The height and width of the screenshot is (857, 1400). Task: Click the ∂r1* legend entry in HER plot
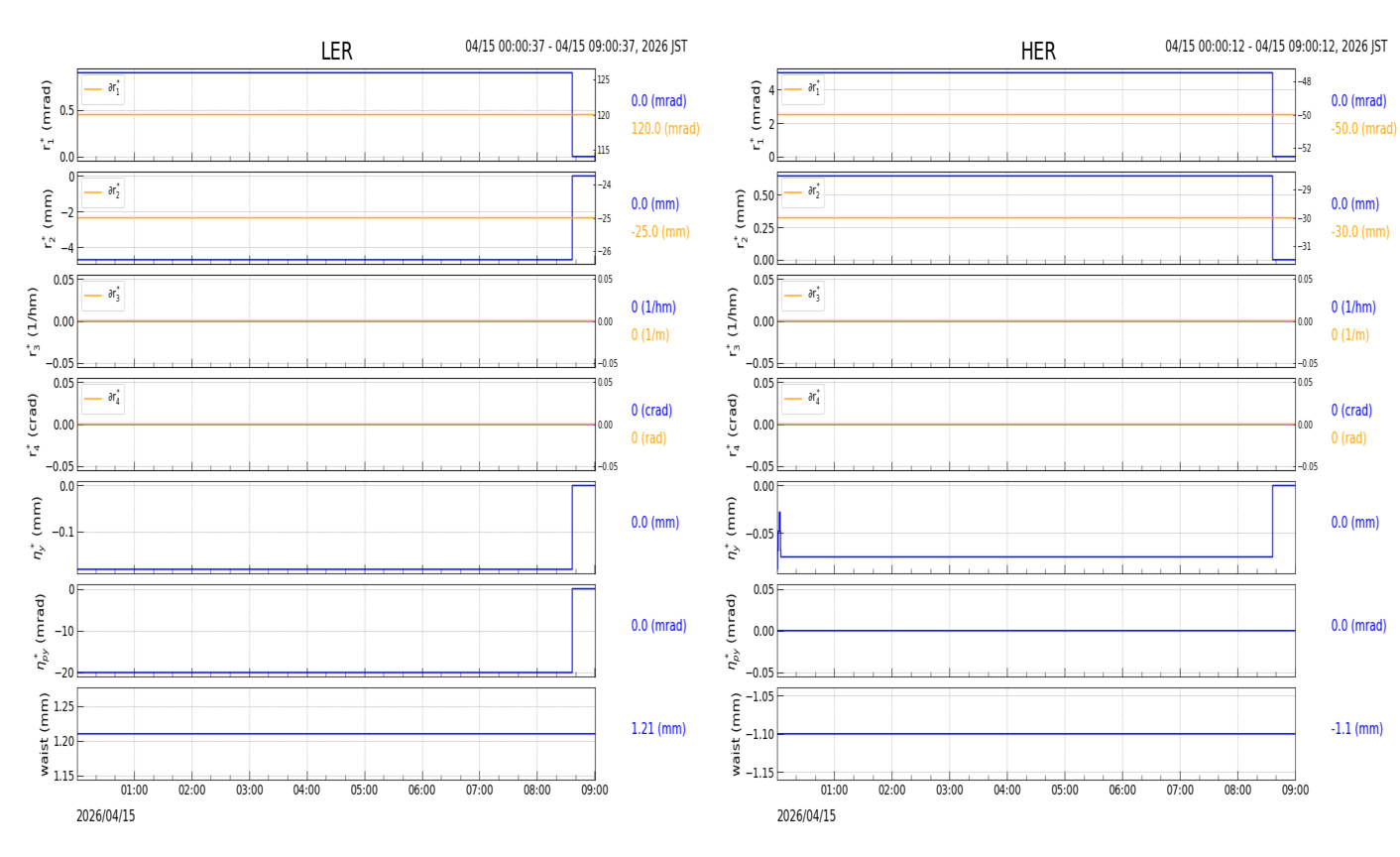point(802,89)
